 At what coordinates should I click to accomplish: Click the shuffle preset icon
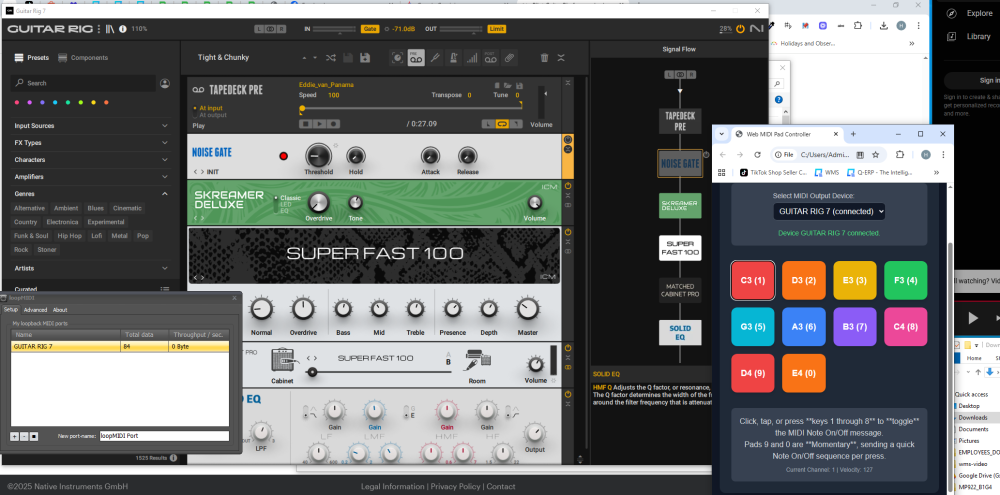tap(330, 58)
